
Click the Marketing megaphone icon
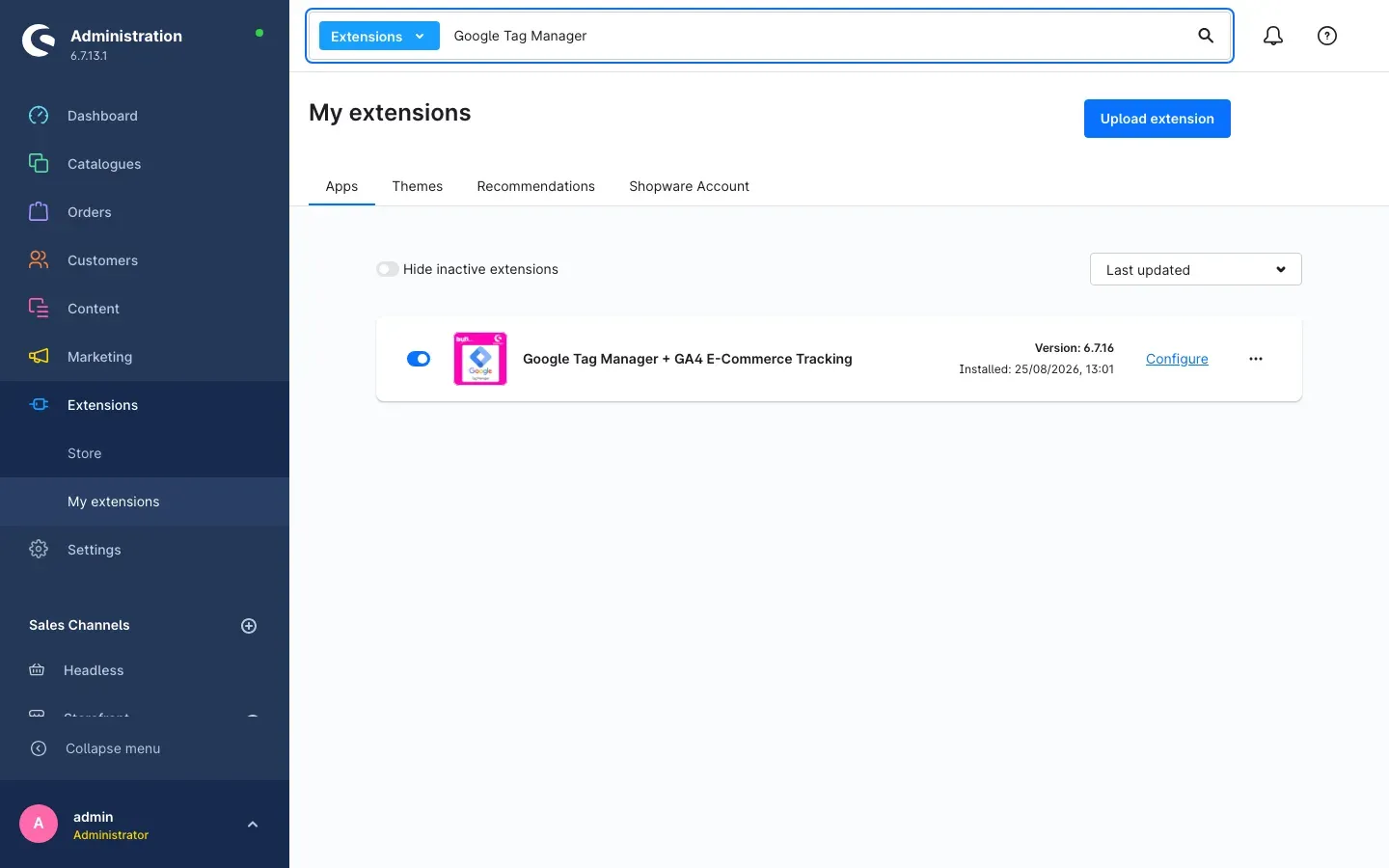pos(39,357)
